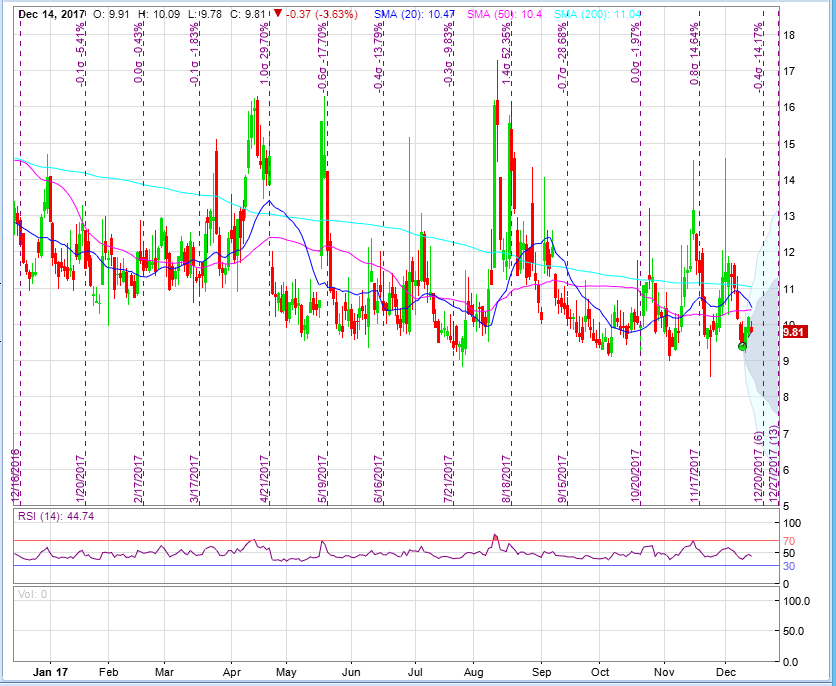The width and height of the screenshot is (836, 686).
Task: Click the 7 price axis label
Action: (x=786, y=434)
